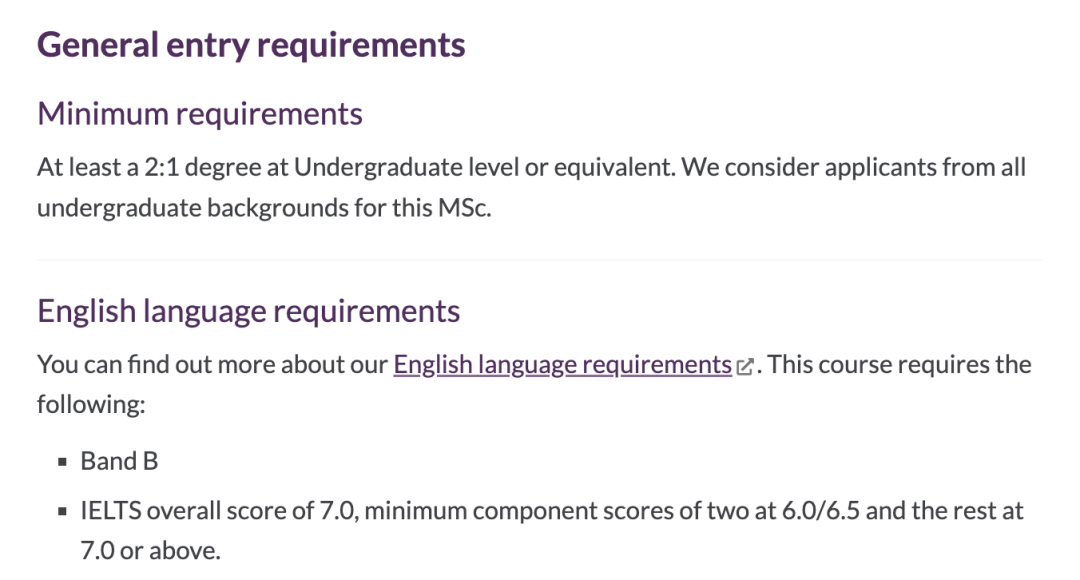
Task: Select the Band B list item text
Action: tap(119, 461)
